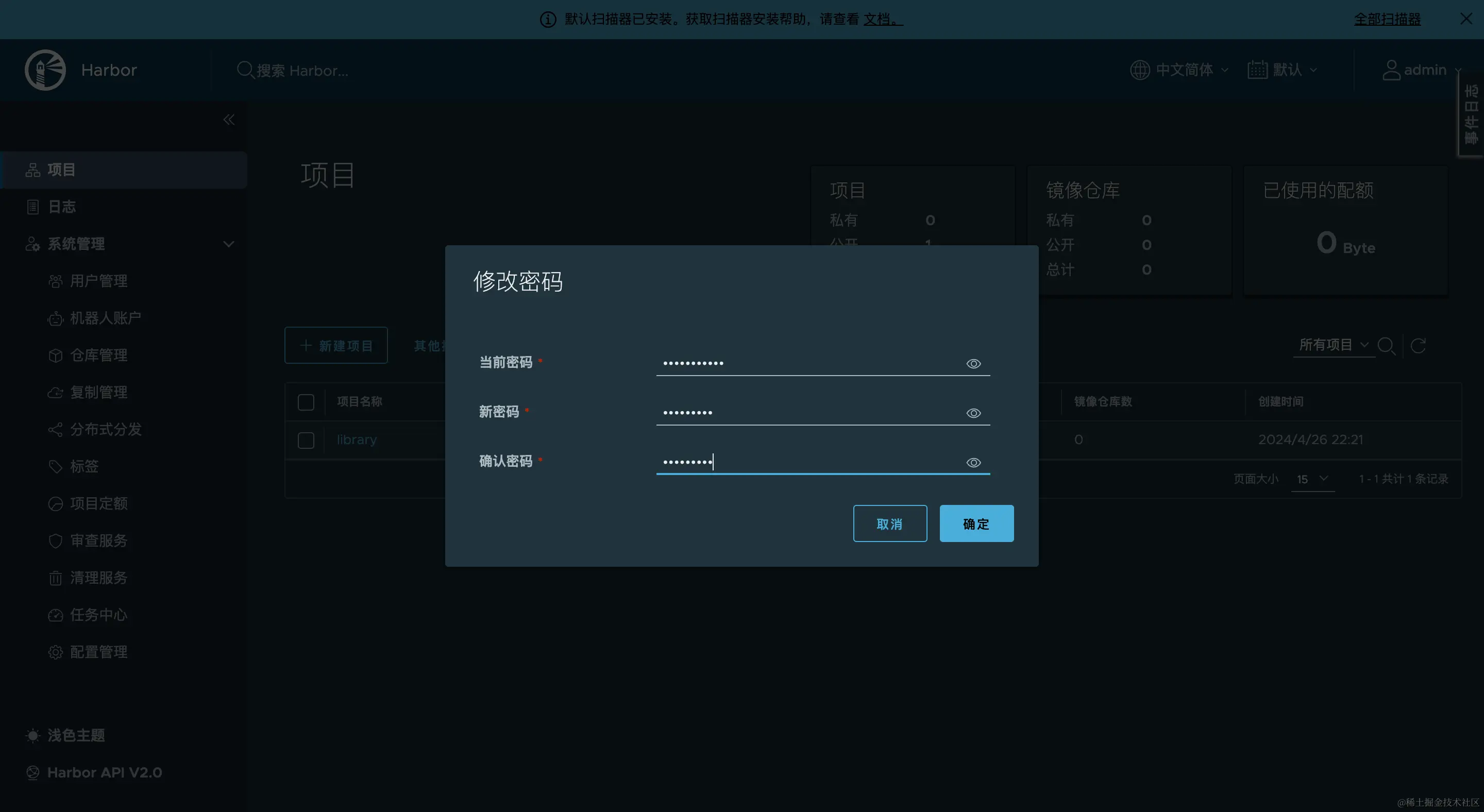Open 仓库管理 via its sidebar icon

55,356
